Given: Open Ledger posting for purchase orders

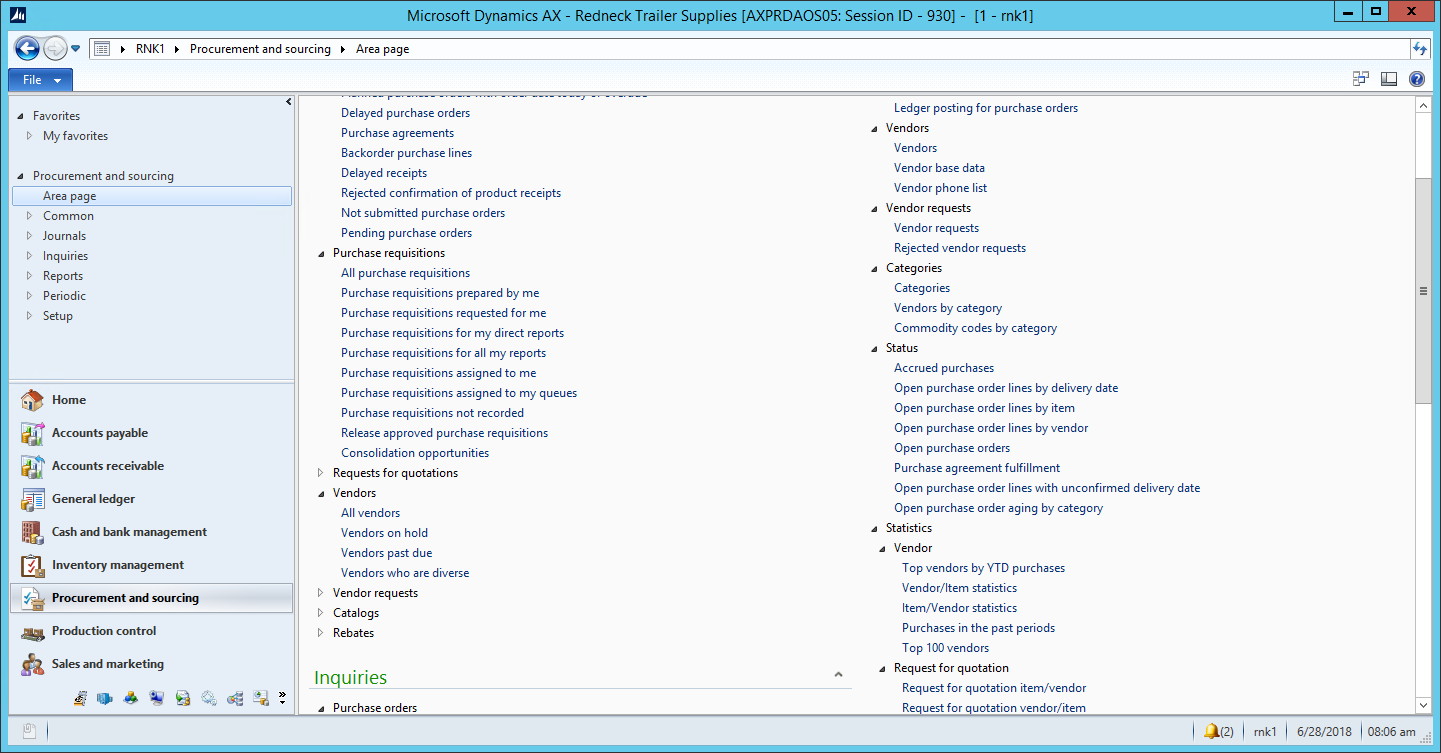Looking at the screenshot, I should click(x=986, y=108).
